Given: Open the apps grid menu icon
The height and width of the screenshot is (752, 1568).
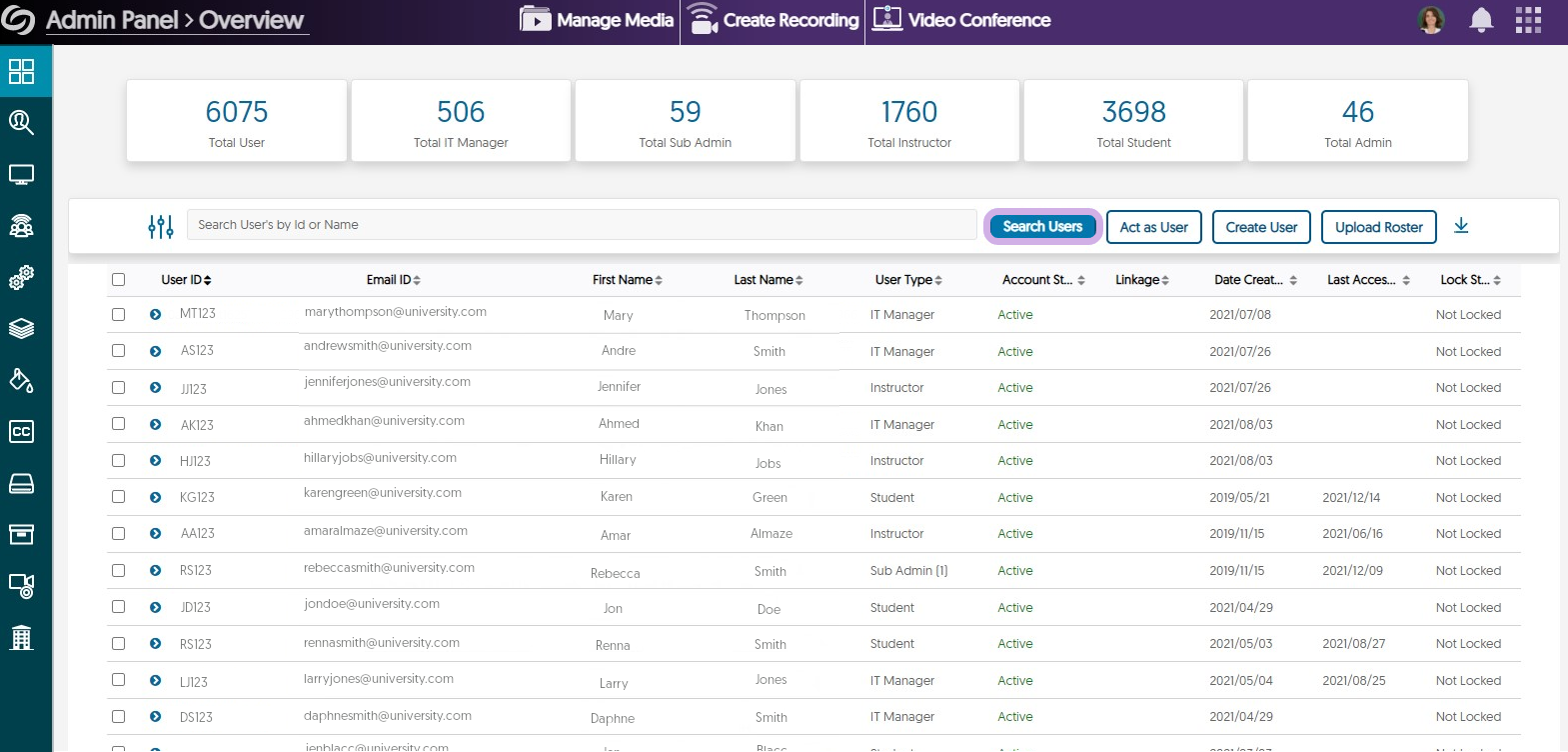Looking at the screenshot, I should click(x=1527, y=20).
